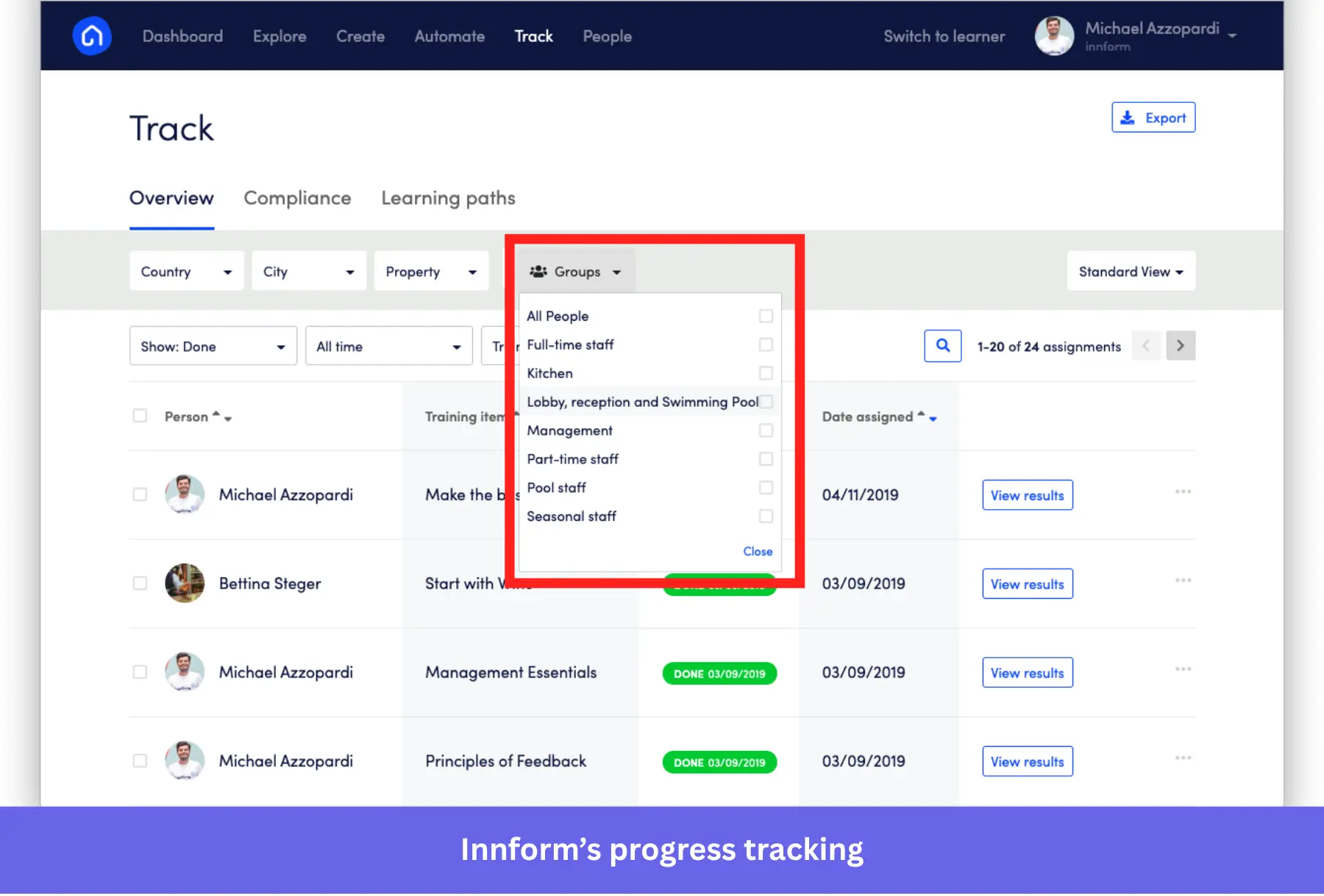Select Management Essentials row checkbox
1324x896 pixels.
click(x=140, y=672)
